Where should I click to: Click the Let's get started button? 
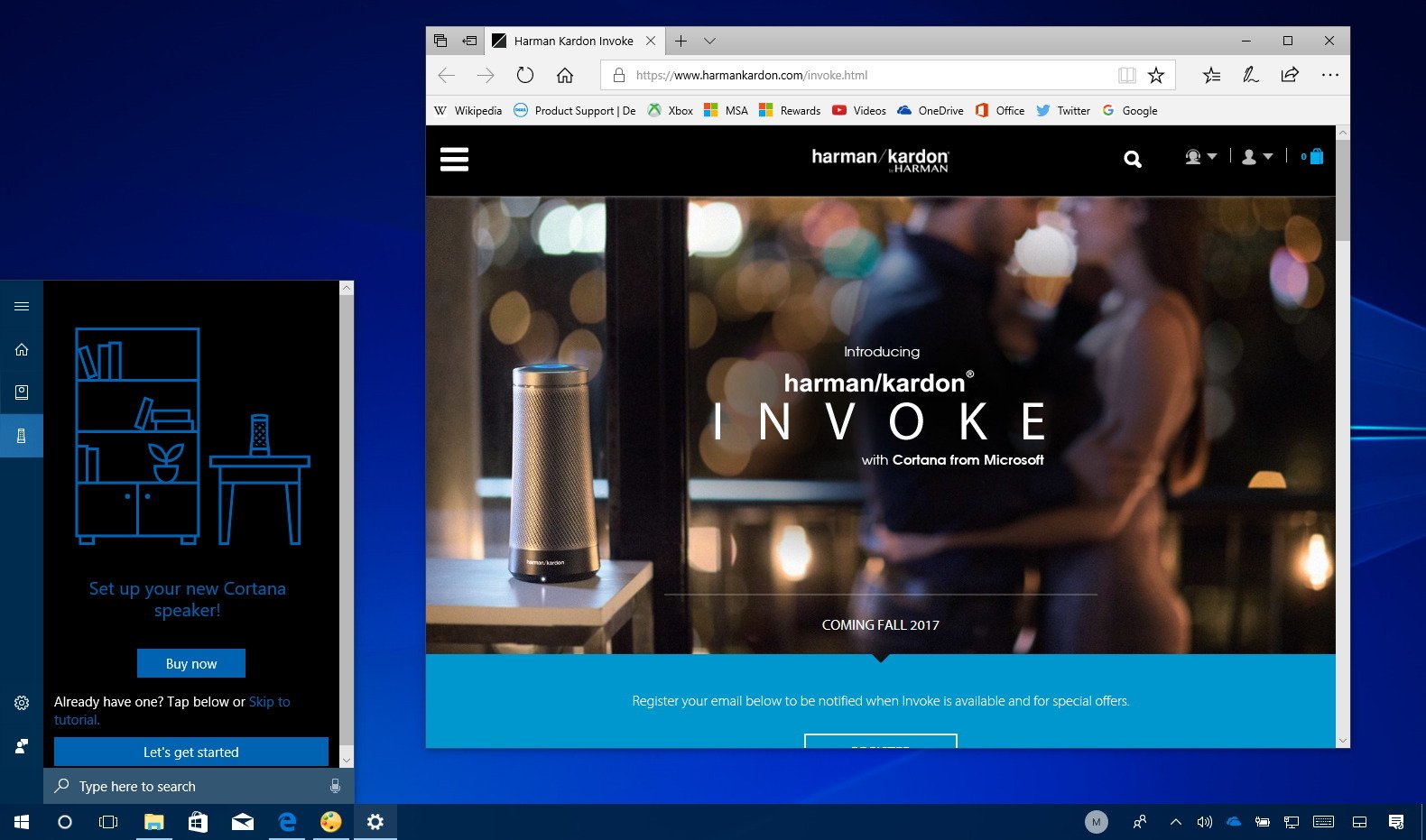click(x=190, y=752)
